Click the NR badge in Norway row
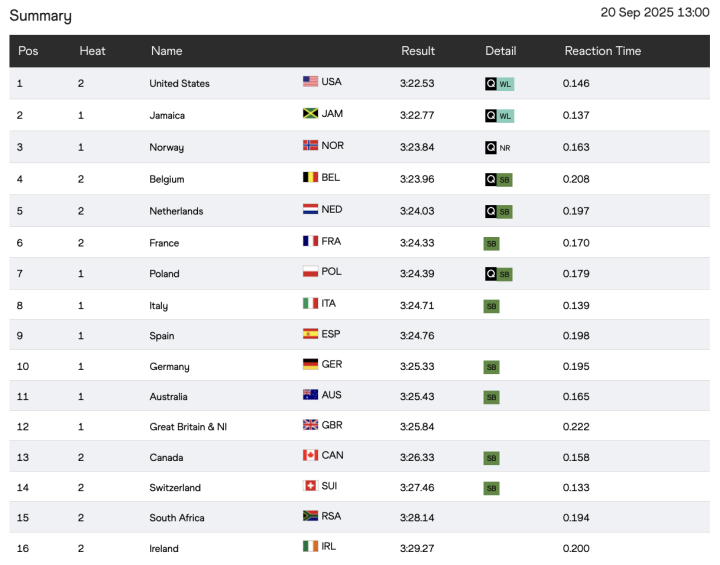 pyautogui.click(x=505, y=147)
